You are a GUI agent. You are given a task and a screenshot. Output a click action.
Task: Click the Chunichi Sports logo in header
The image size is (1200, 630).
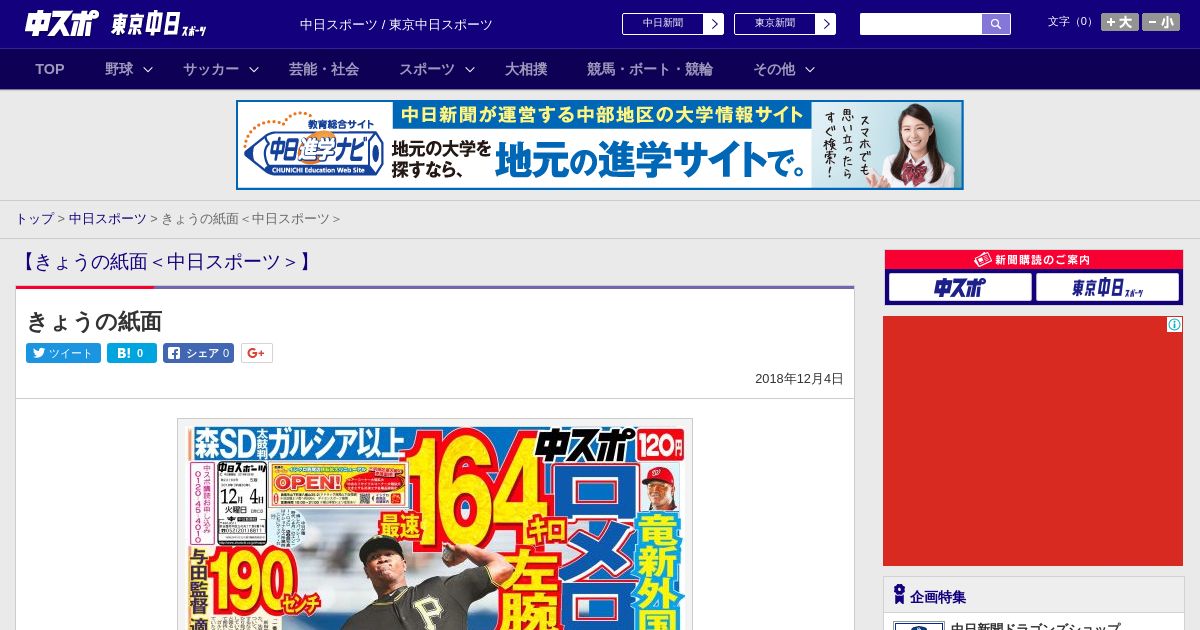pyautogui.click(x=62, y=22)
